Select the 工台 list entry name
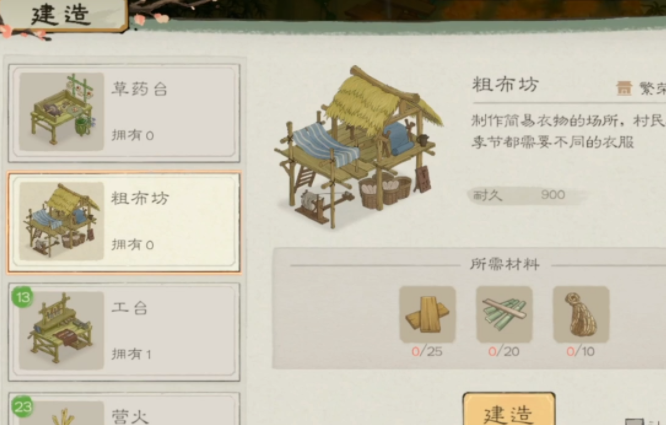The height and width of the screenshot is (425, 666). (x=130, y=307)
